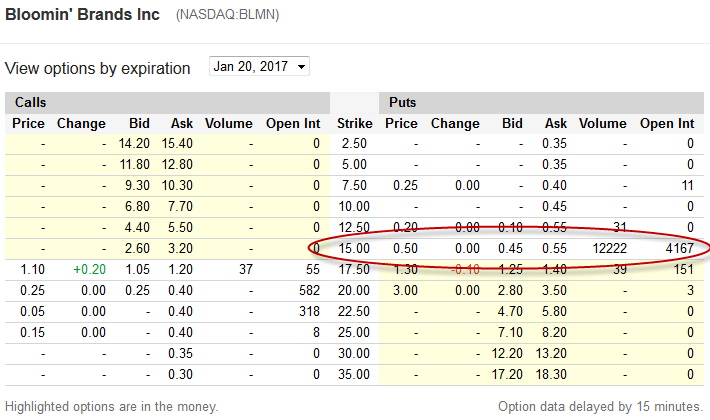
Task: Click the call volume 37
Action: click(x=246, y=270)
